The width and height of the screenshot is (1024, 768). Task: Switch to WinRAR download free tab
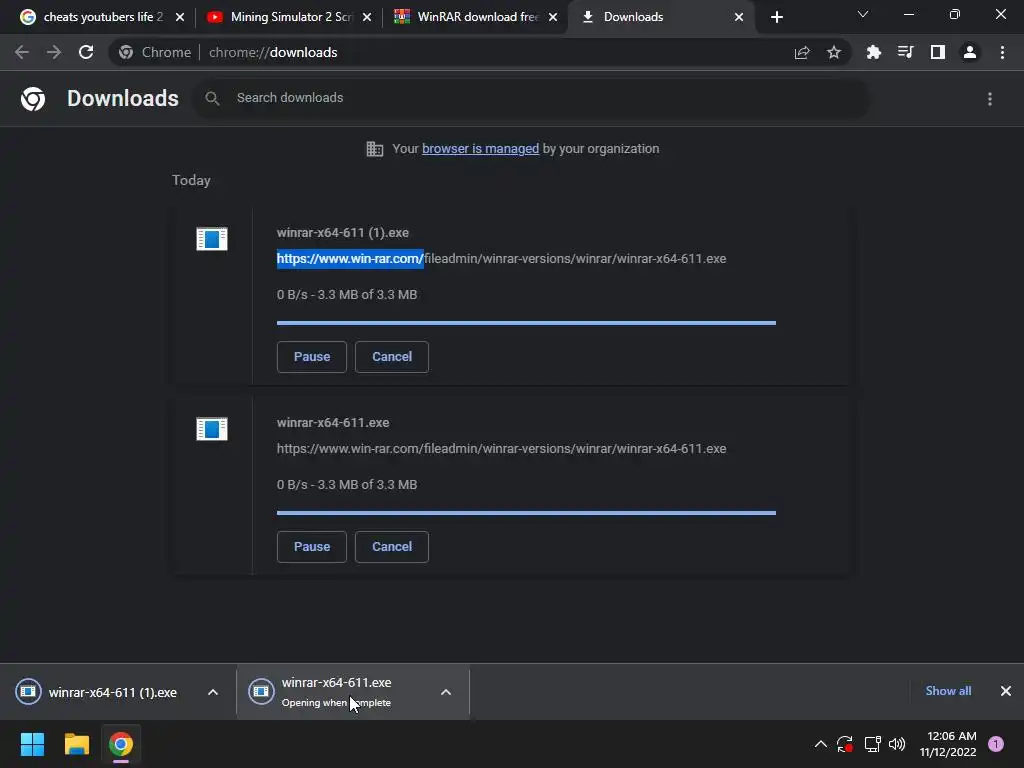coord(477,17)
